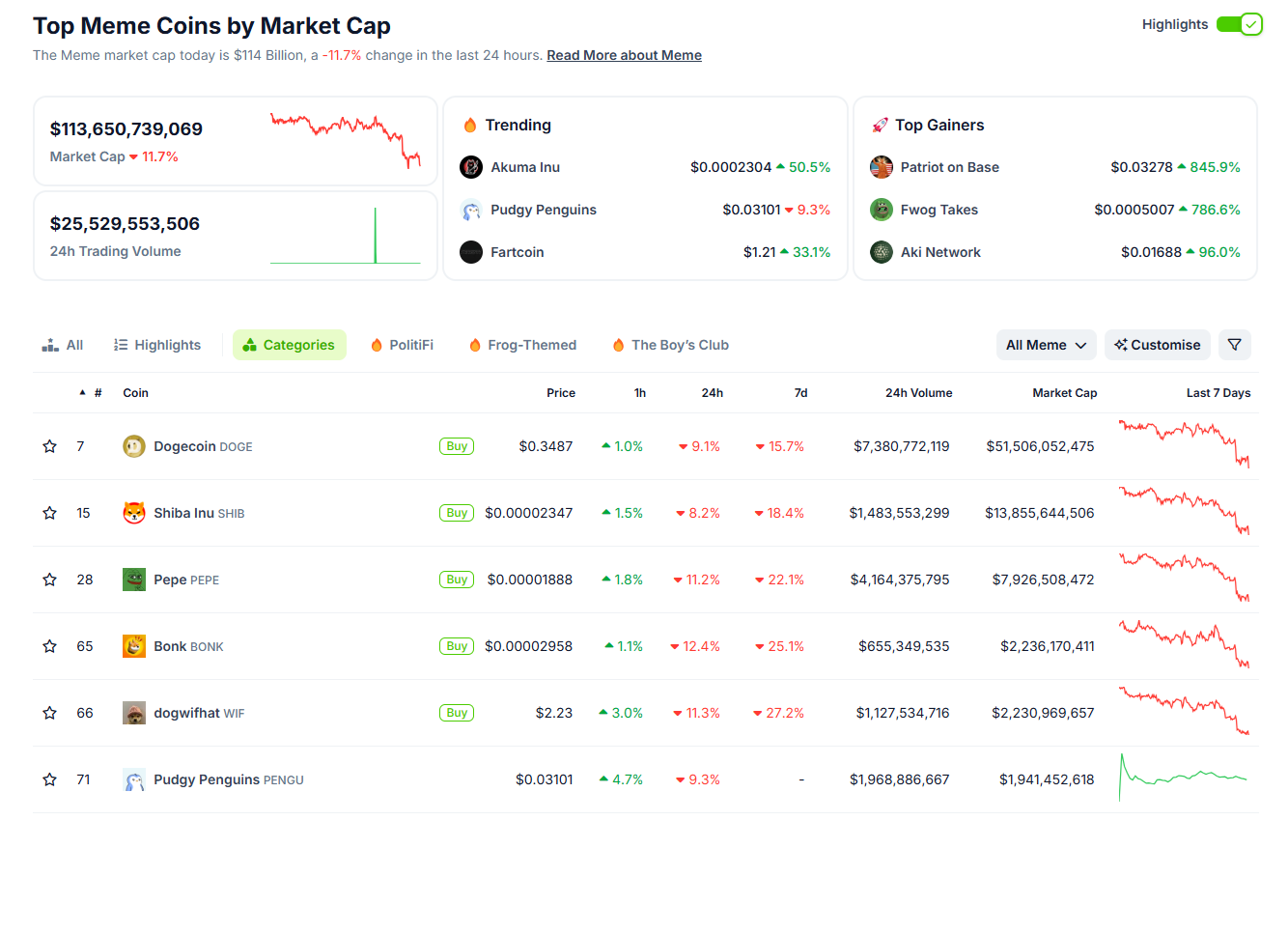1288x934 pixels.
Task: Click the Akuma Inu trending logo
Action: 471,167
